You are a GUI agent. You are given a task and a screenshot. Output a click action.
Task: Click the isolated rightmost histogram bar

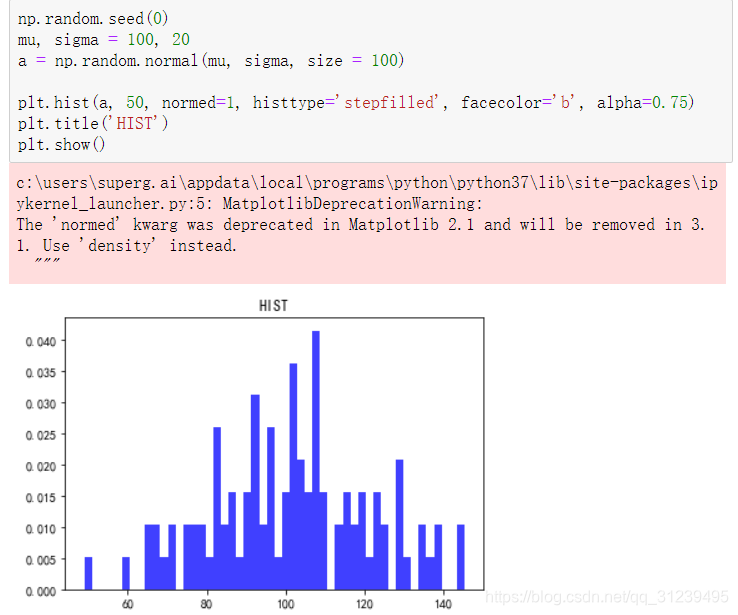click(x=461, y=557)
